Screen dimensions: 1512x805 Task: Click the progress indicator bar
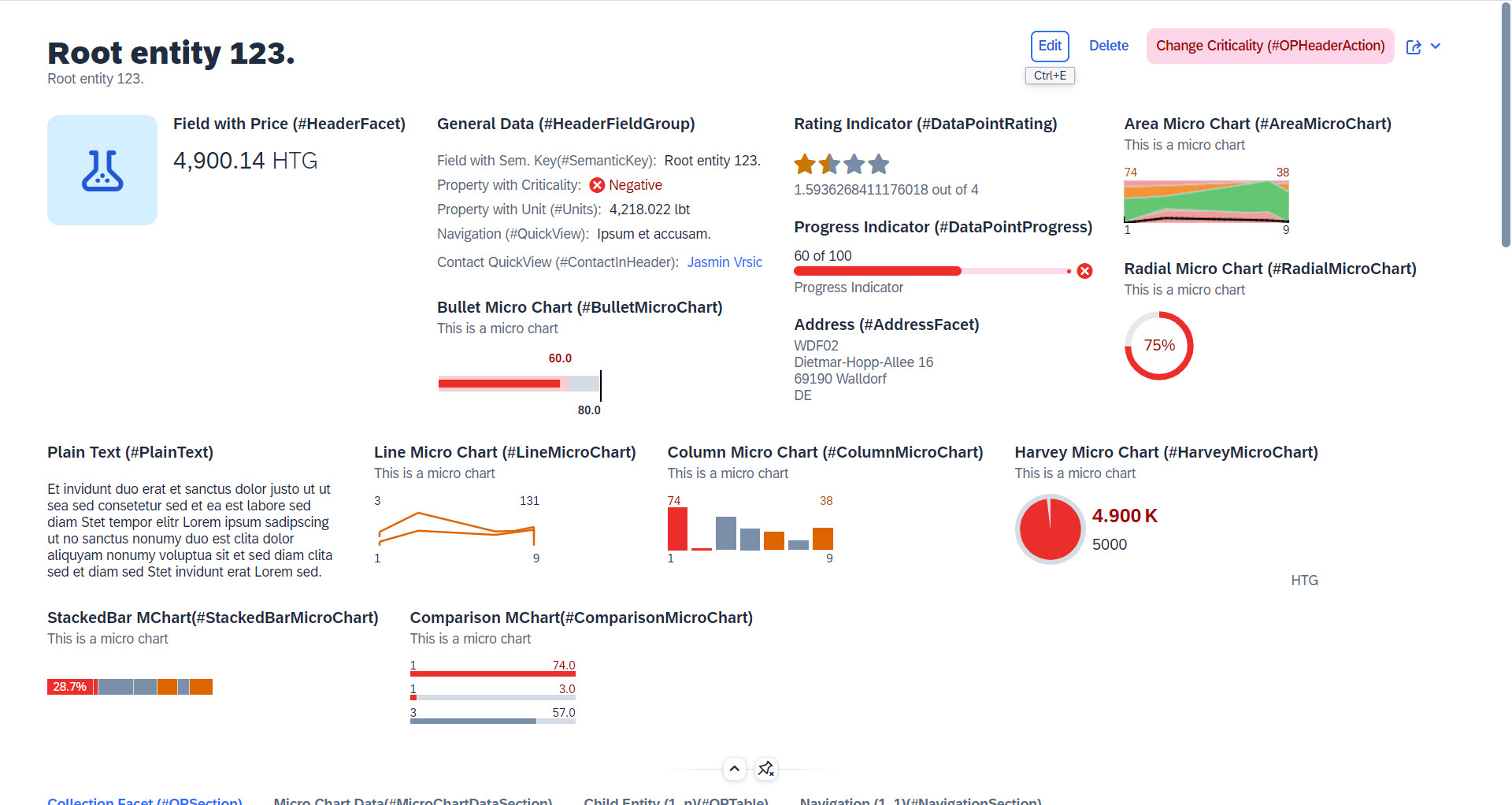(932, 271)
